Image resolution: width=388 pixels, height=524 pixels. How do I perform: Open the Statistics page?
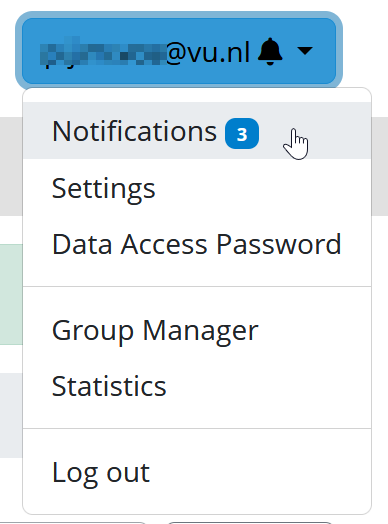(197, 386)
